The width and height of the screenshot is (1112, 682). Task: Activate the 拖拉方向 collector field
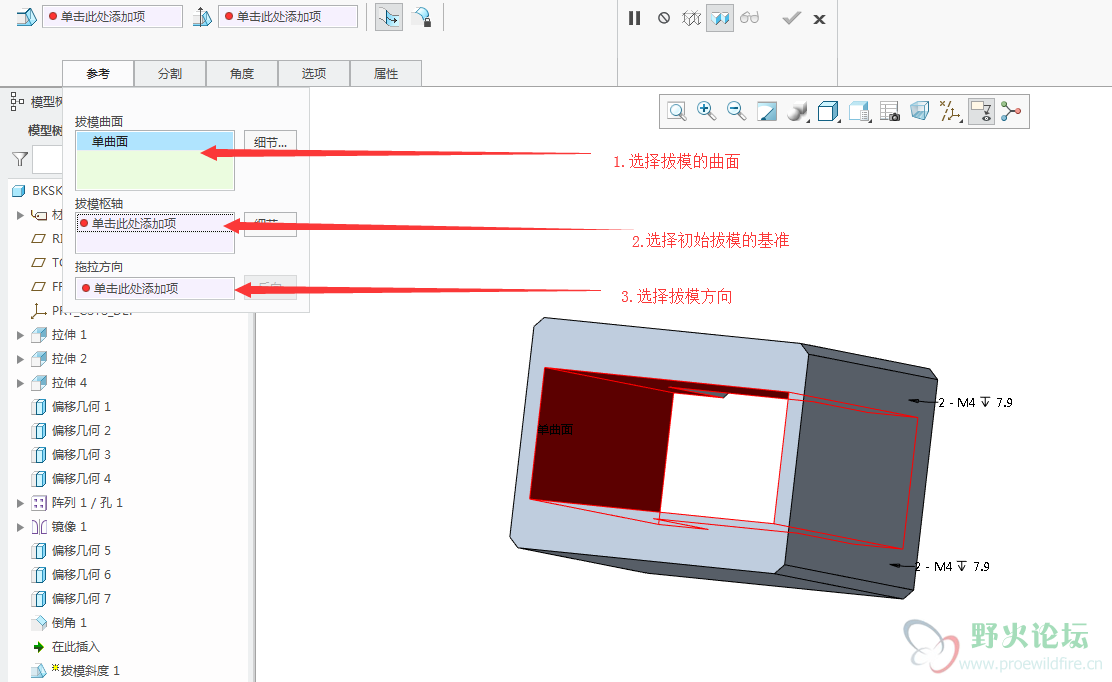[155, 289]
